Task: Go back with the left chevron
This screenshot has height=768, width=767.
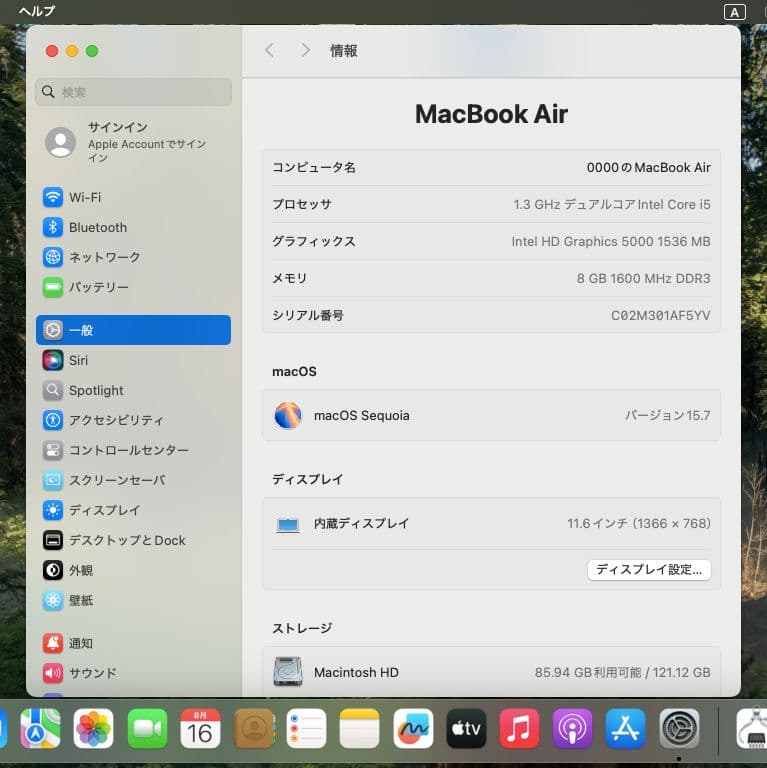Action: (x=269, y=50)
